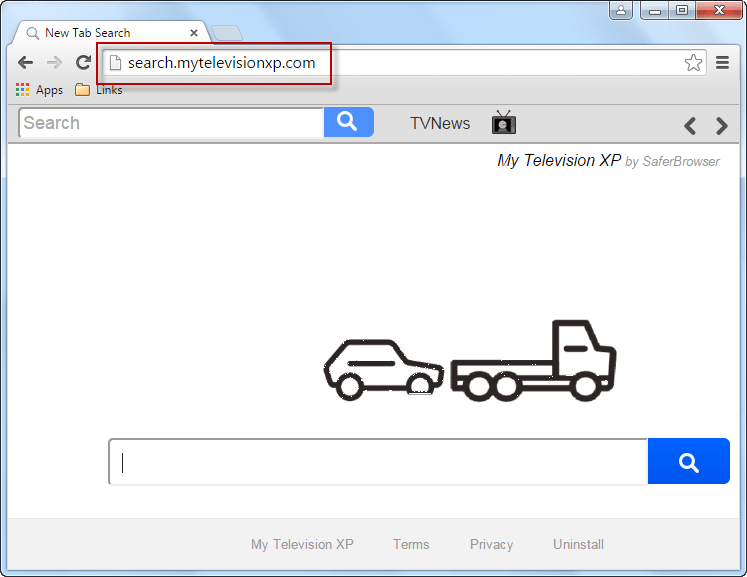Viewport: 747px width, 577px height.
Task: Open the Apps shortcut in bookmarks bar
Action: point(39,90)
